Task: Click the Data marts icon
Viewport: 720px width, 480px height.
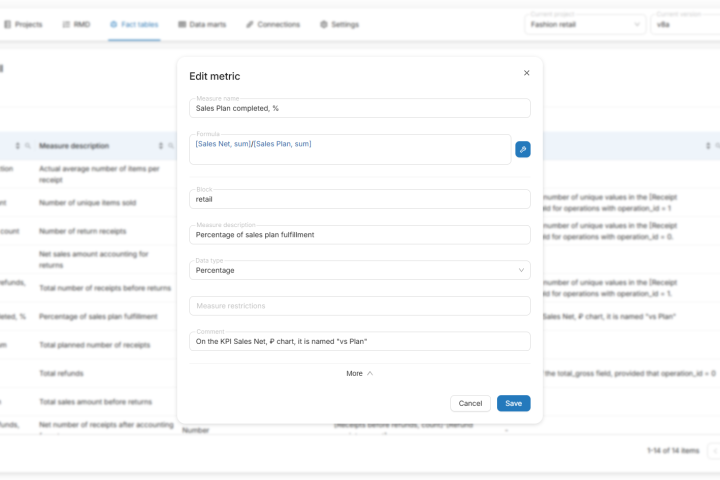Action: [x=182, y=24]
